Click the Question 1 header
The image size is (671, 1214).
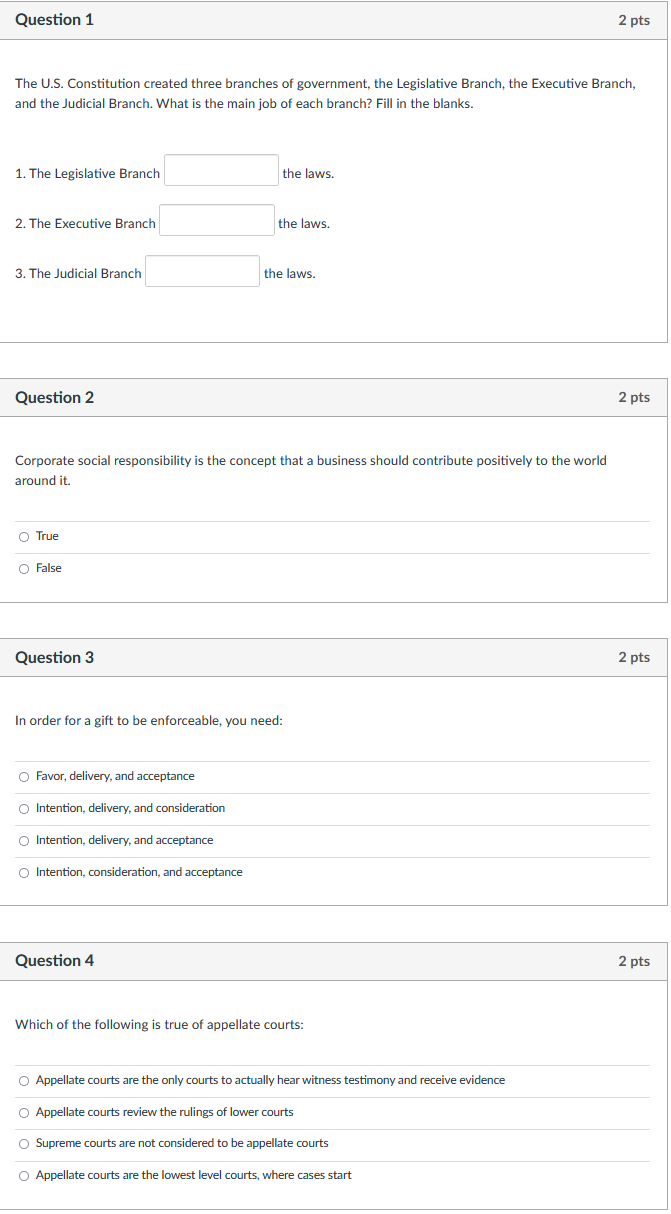(x=54, y=19)
